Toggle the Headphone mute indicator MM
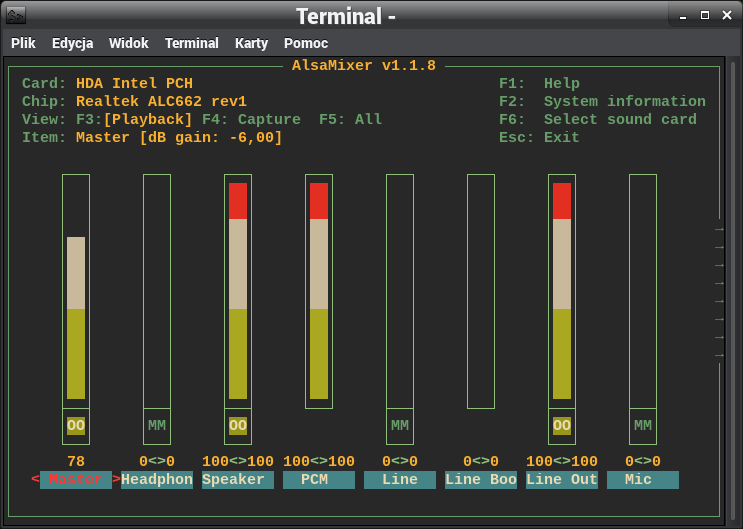 tap(157, 426)
